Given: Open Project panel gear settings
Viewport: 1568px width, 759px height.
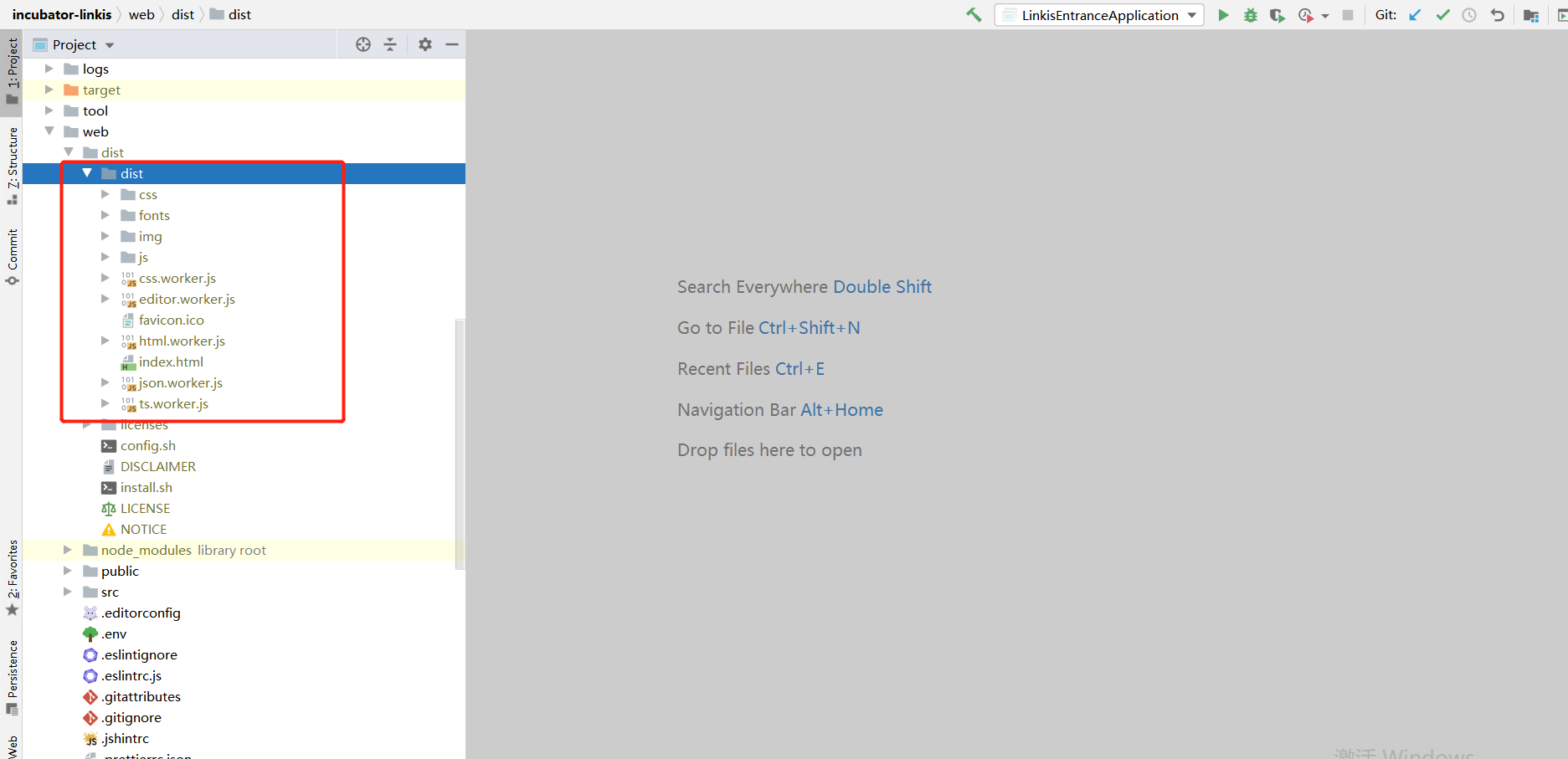Looking at the screenshot, I should coord(425,44).
